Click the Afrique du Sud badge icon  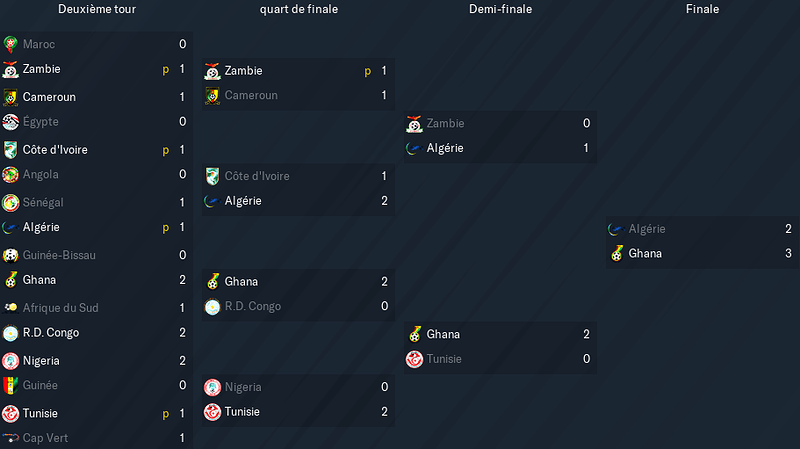coord(10,308)
